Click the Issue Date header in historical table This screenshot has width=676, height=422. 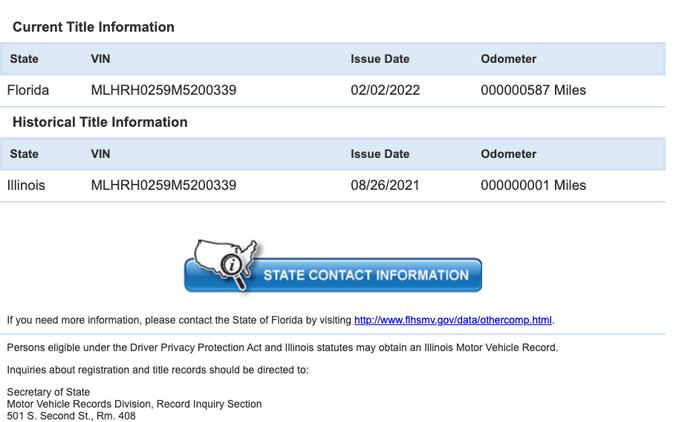(380, 154)
